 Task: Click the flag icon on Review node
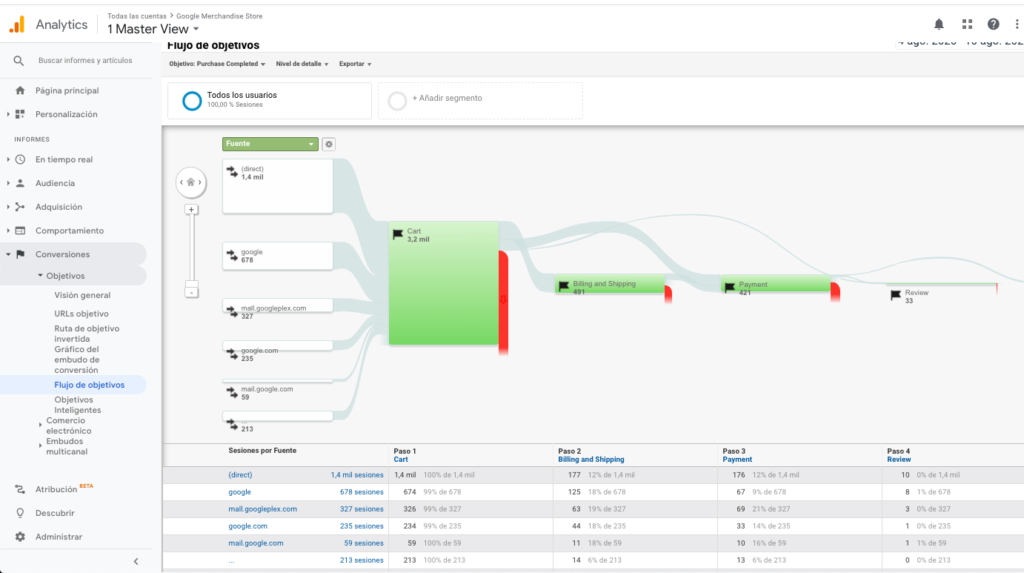(x=895, y=295)
